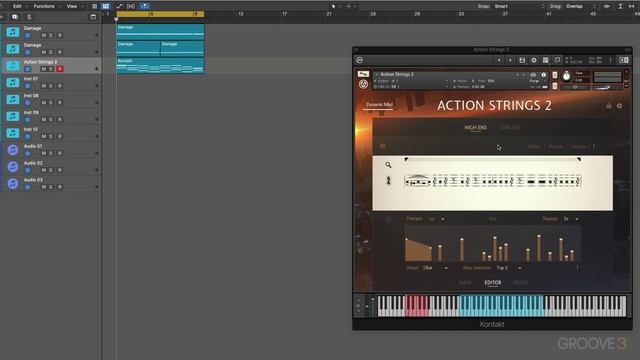
Task: Disable record on Action Strings 2 track
Action: pos(60,69)
